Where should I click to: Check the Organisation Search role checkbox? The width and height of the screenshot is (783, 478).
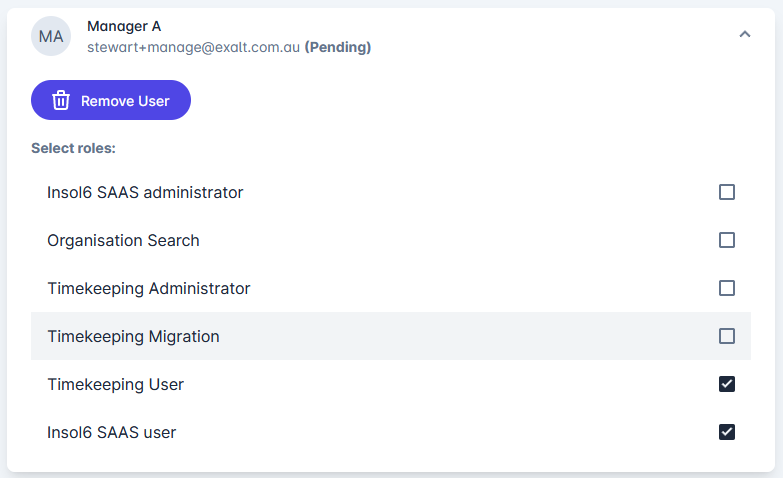click(727, 240)
